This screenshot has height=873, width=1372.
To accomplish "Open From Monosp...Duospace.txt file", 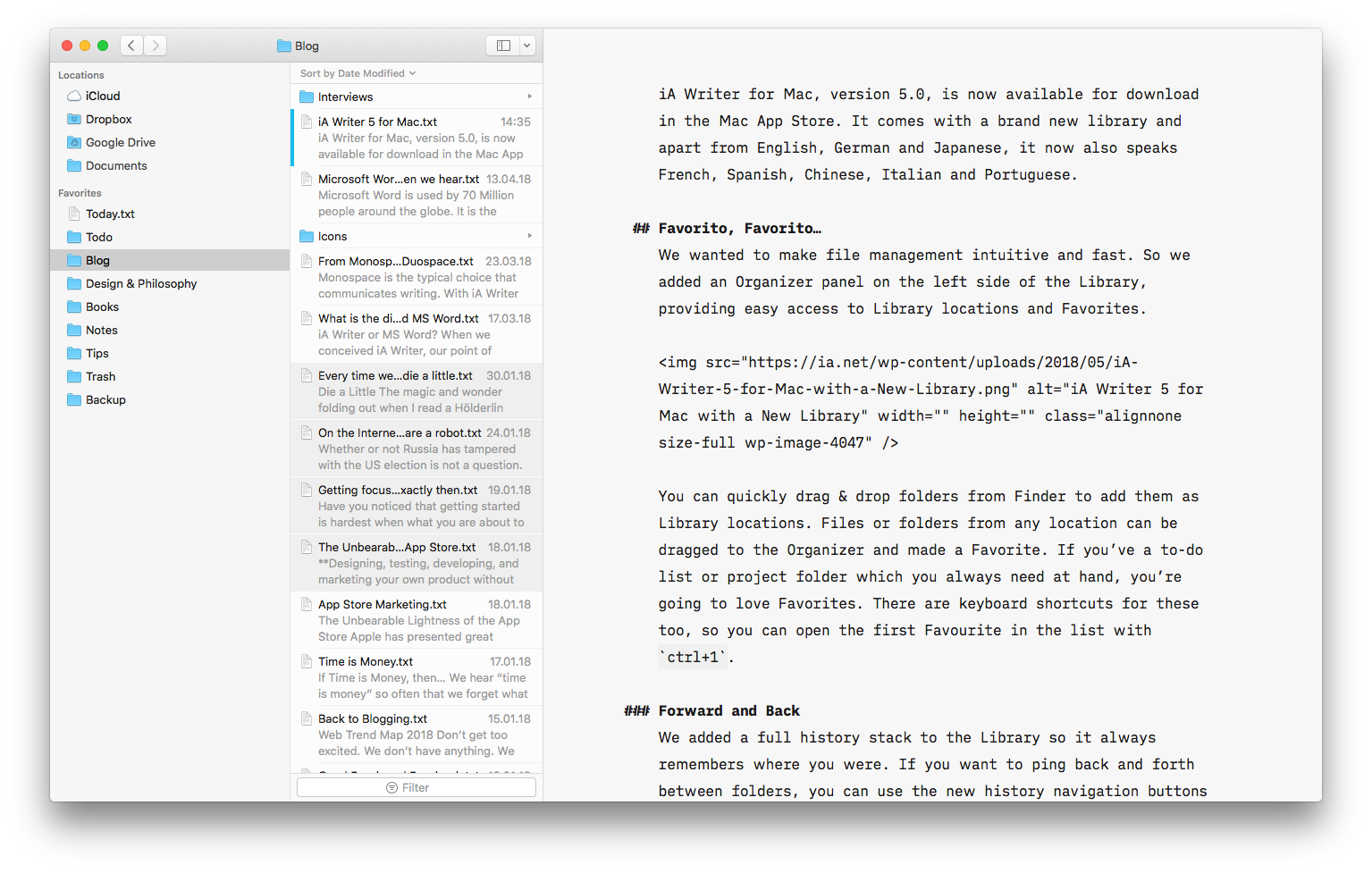I will [x=417, y=277].
